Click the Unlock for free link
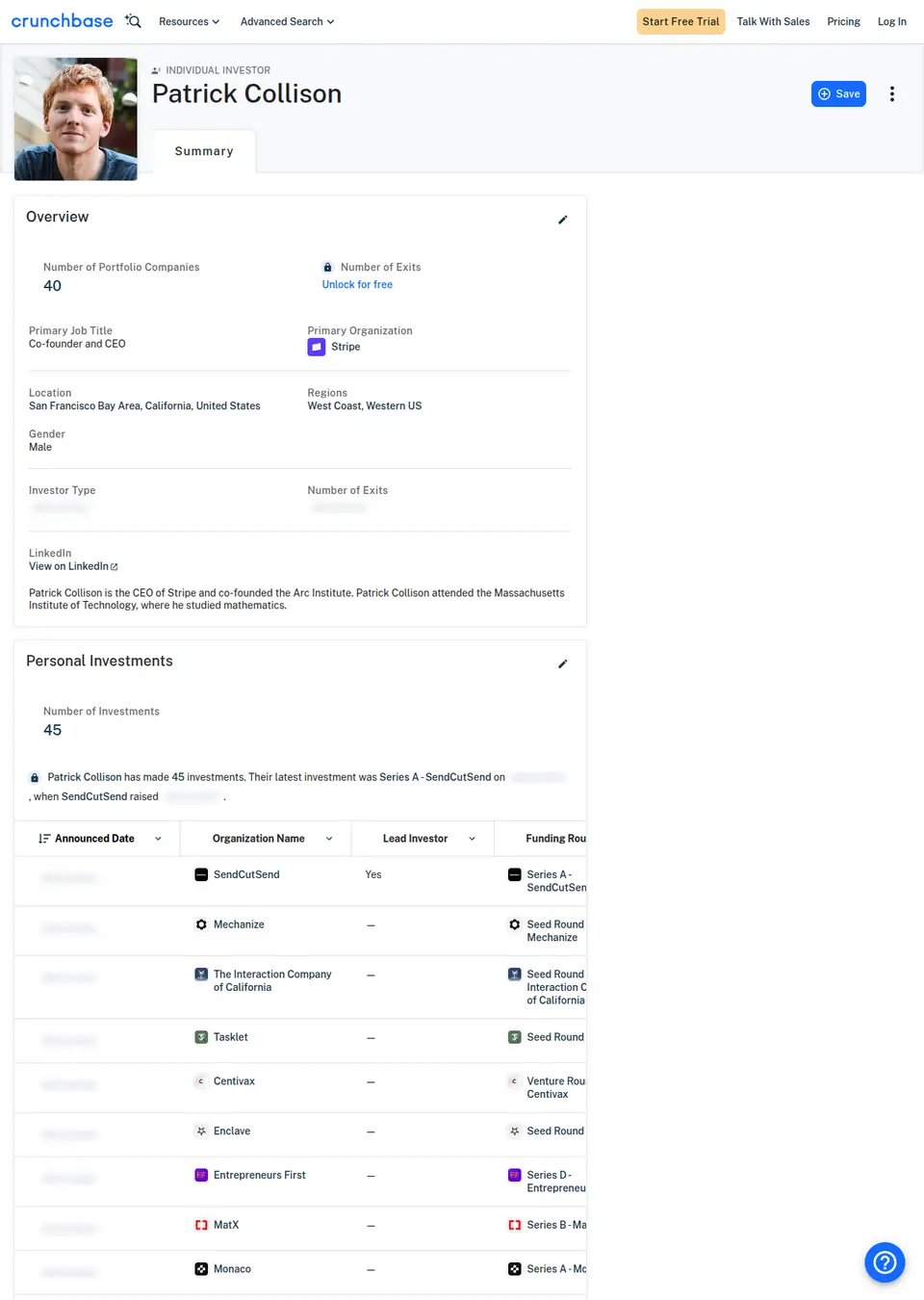This screenshot has height=1300, width=924. [x=357, y=285]
